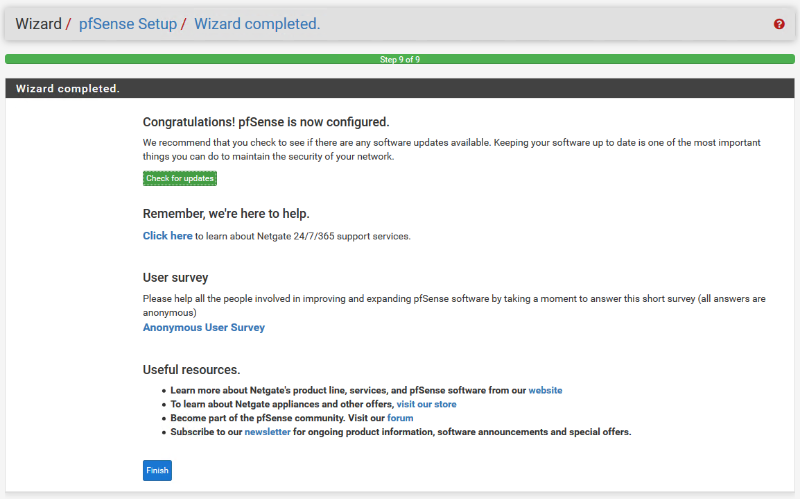Open the Anonymous User Survey link
800x499 pixels.
point(203,327)
